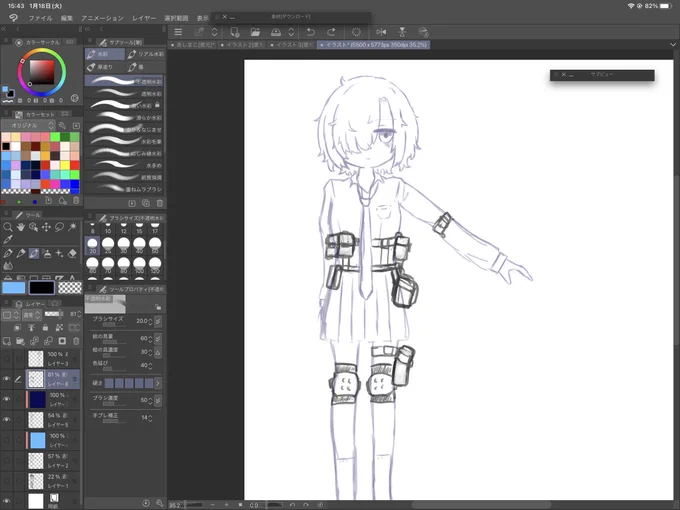Select the 厚塗り sub tool group
This screenshot has width=680, height=510.
105,67
